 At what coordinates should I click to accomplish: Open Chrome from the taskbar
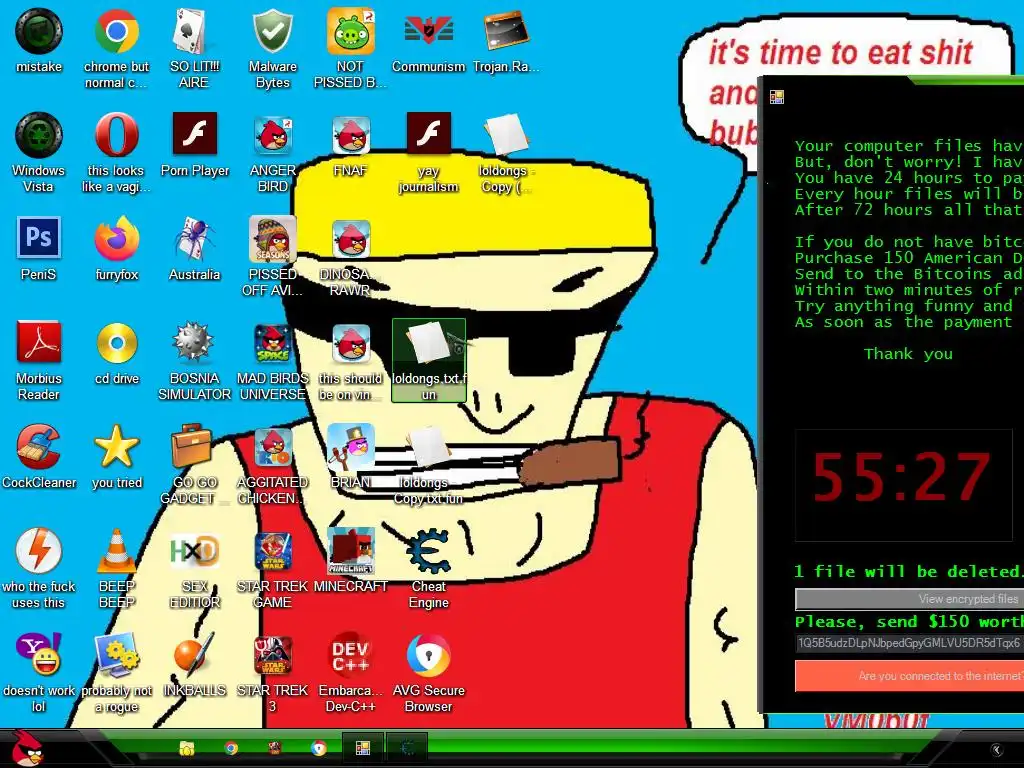tap(231, 748)
